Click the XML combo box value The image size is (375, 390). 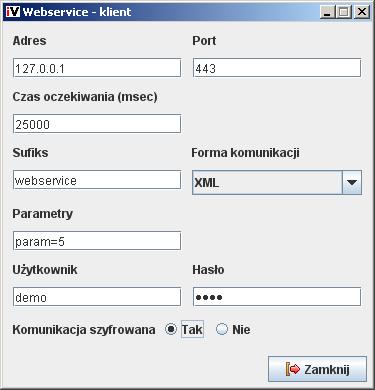click(x=267, y=182)
